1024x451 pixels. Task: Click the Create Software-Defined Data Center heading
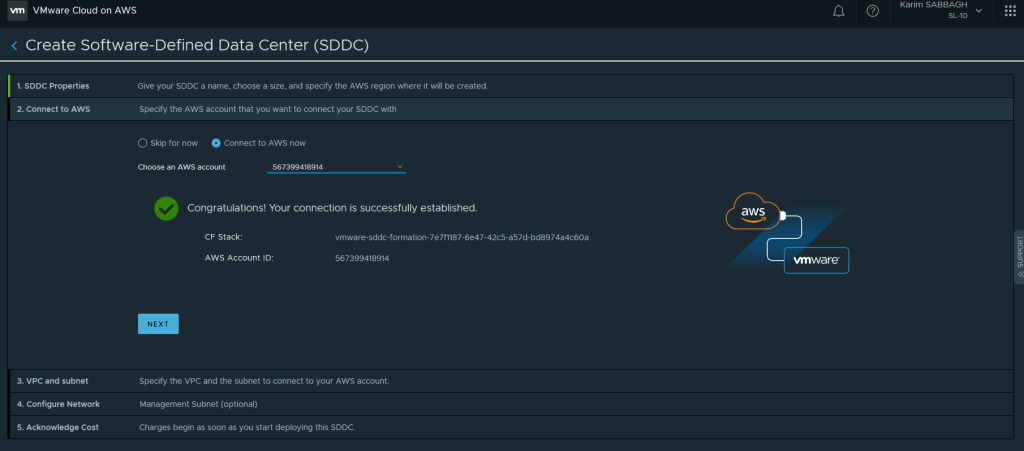pyautogui.click(x=197, y=46)
